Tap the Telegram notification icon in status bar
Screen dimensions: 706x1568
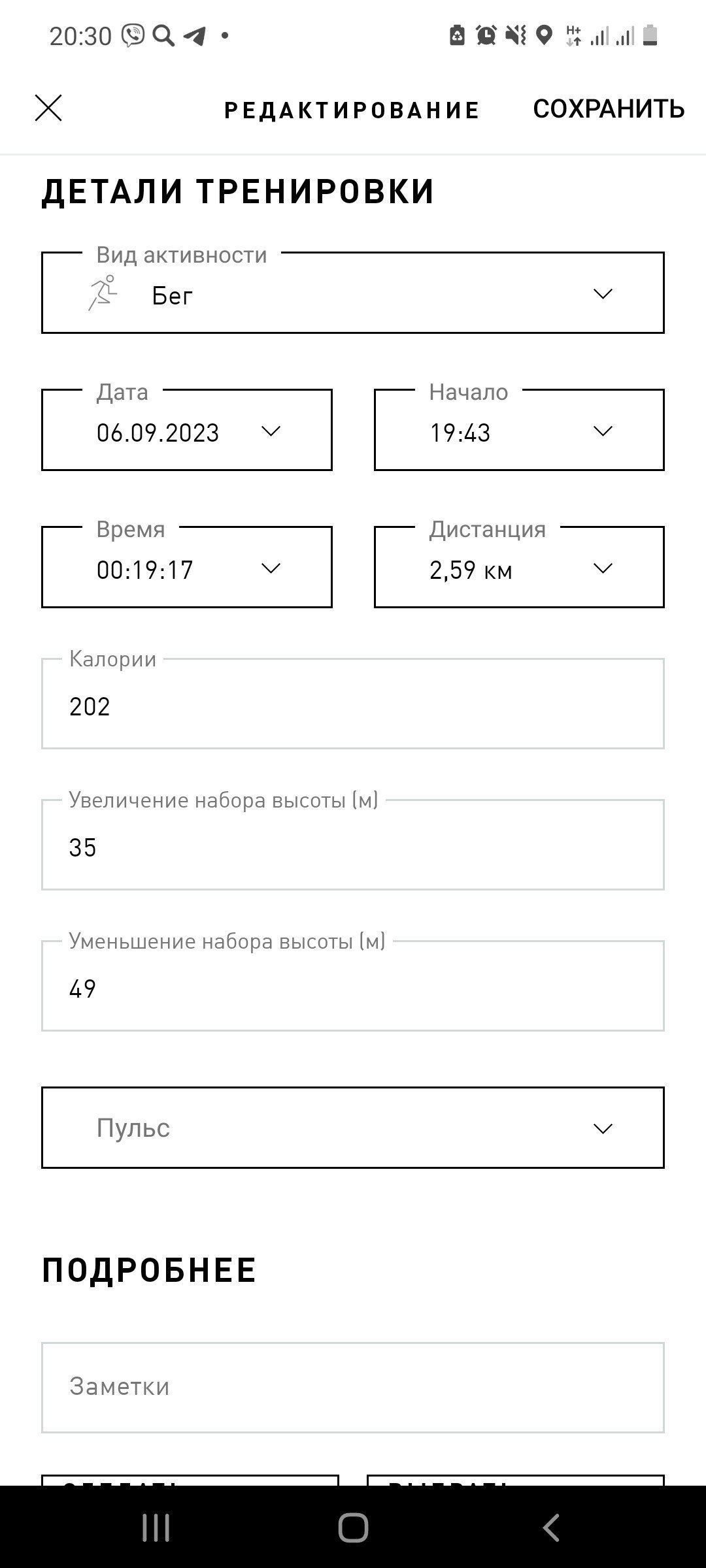[x=194, y=35]
